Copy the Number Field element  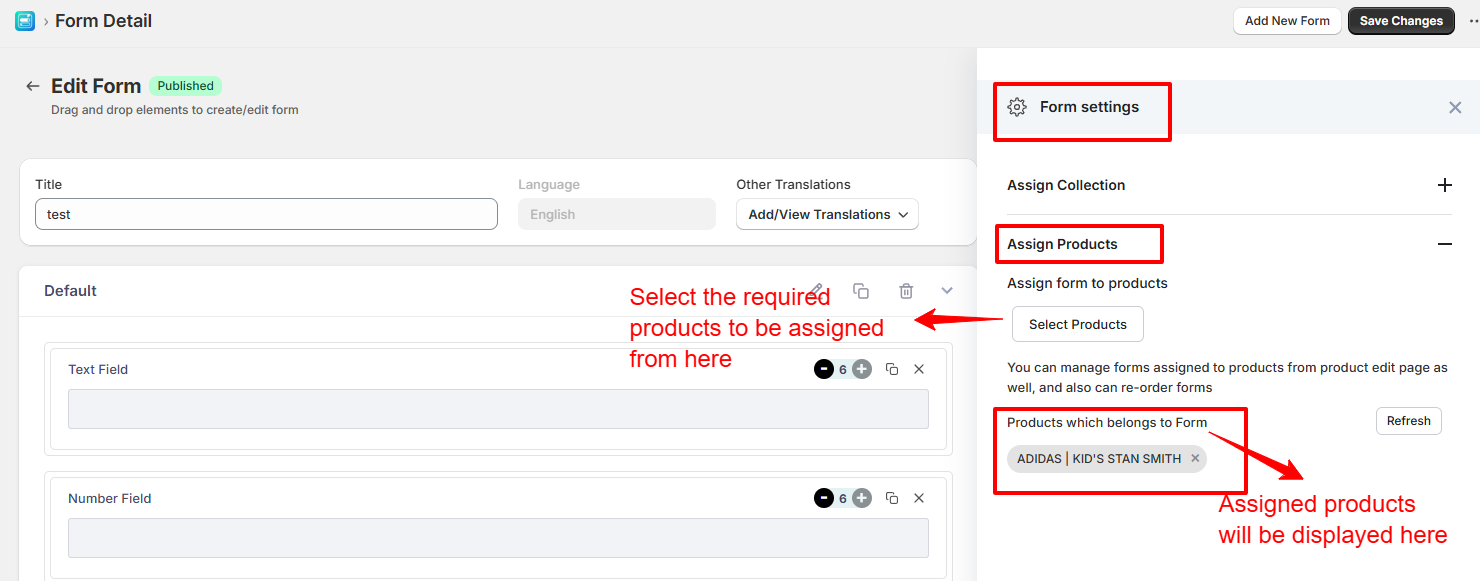click(x=892, y=498)
